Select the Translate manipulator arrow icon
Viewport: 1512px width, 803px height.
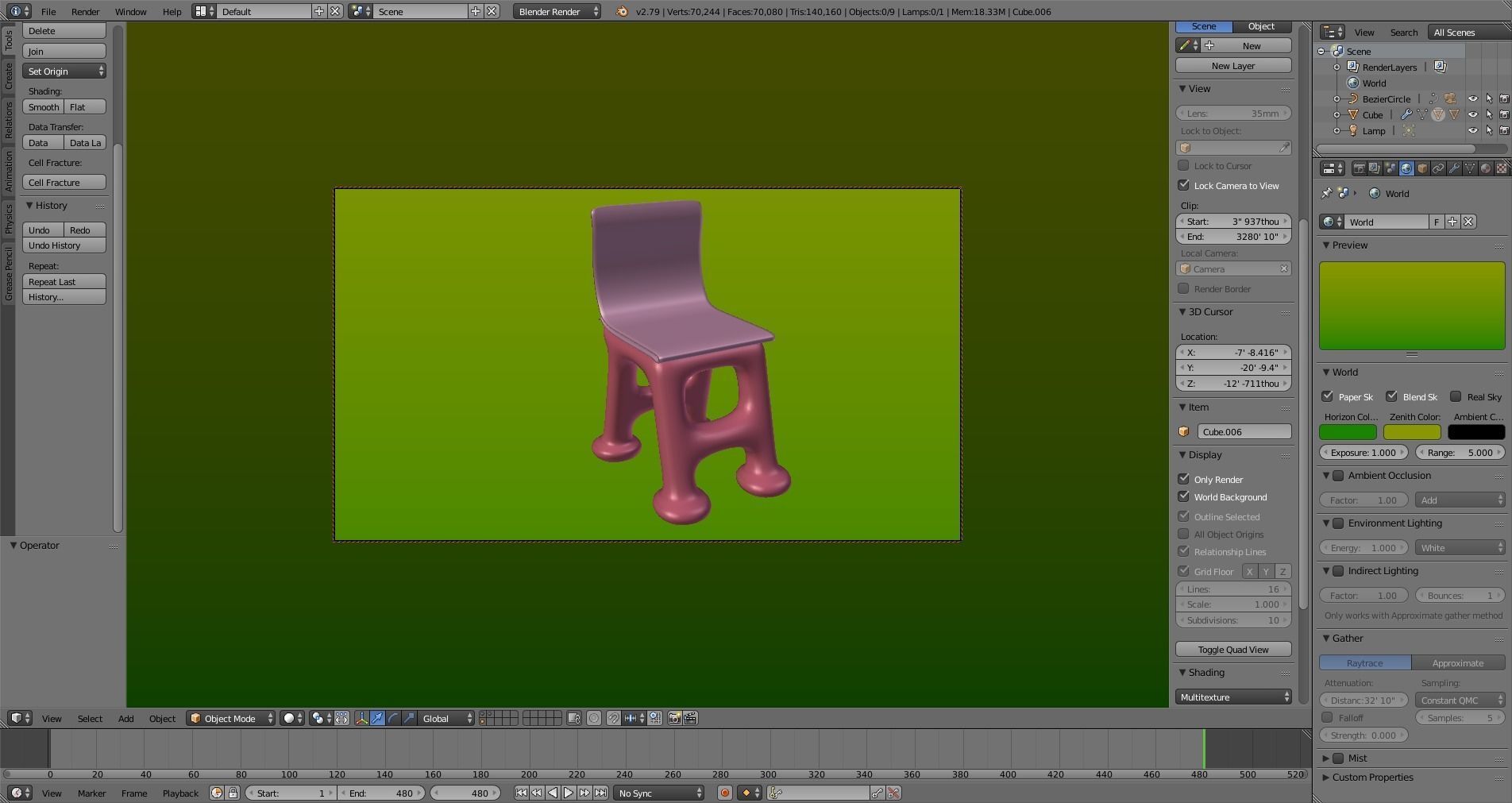[377, 718]
